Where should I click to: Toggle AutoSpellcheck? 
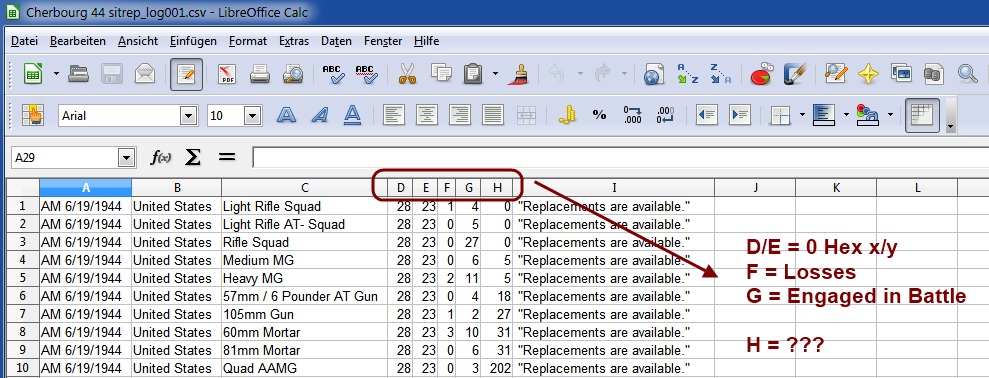pos(366,74)
